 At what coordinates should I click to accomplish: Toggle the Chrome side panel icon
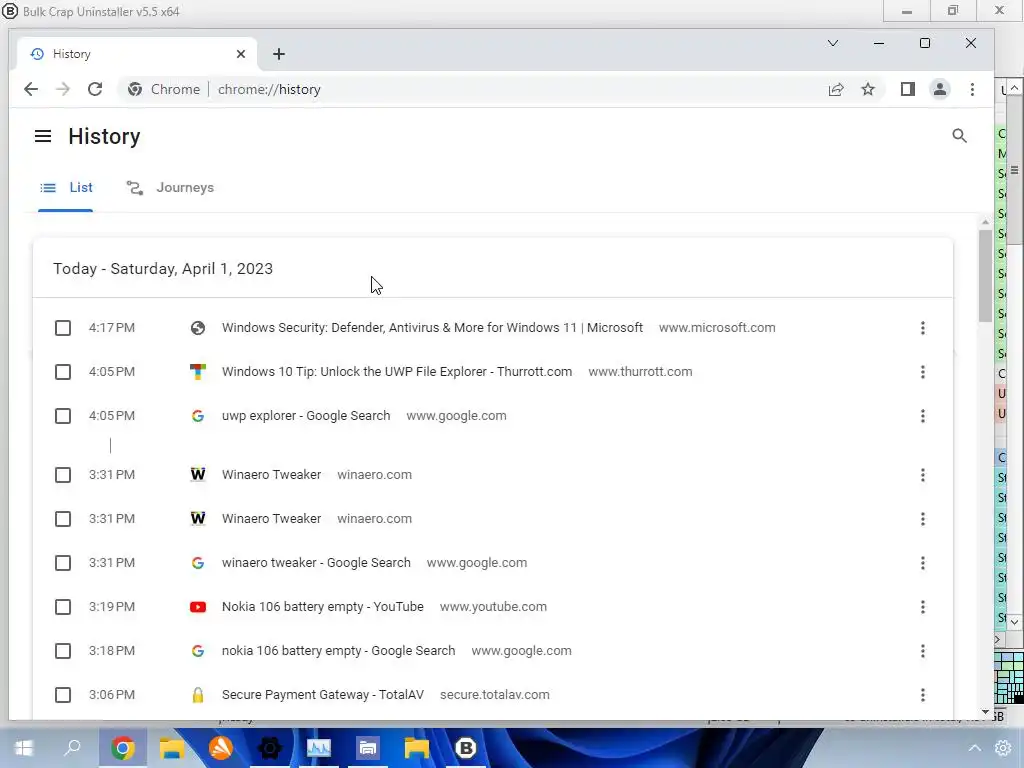[908, 89]
